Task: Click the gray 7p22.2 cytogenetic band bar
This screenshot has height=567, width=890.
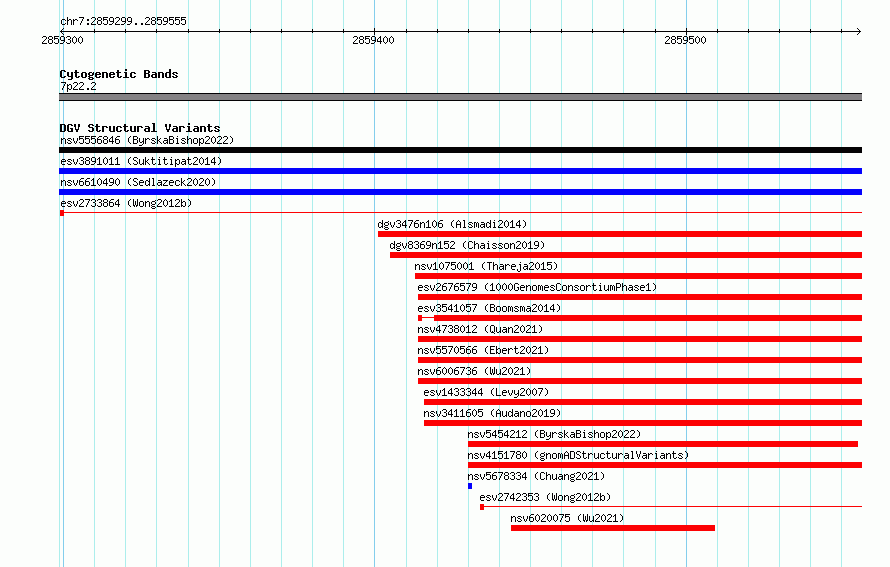Action: tap(460, 97)
